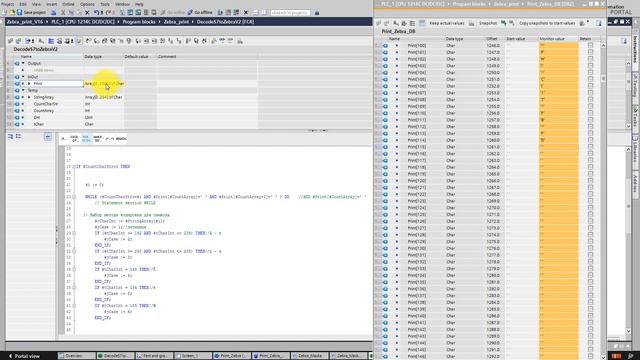Image resolution: width=640 pixels, height=360 pixels.
Task: Click the undo arrow icon
Action: 96,13
